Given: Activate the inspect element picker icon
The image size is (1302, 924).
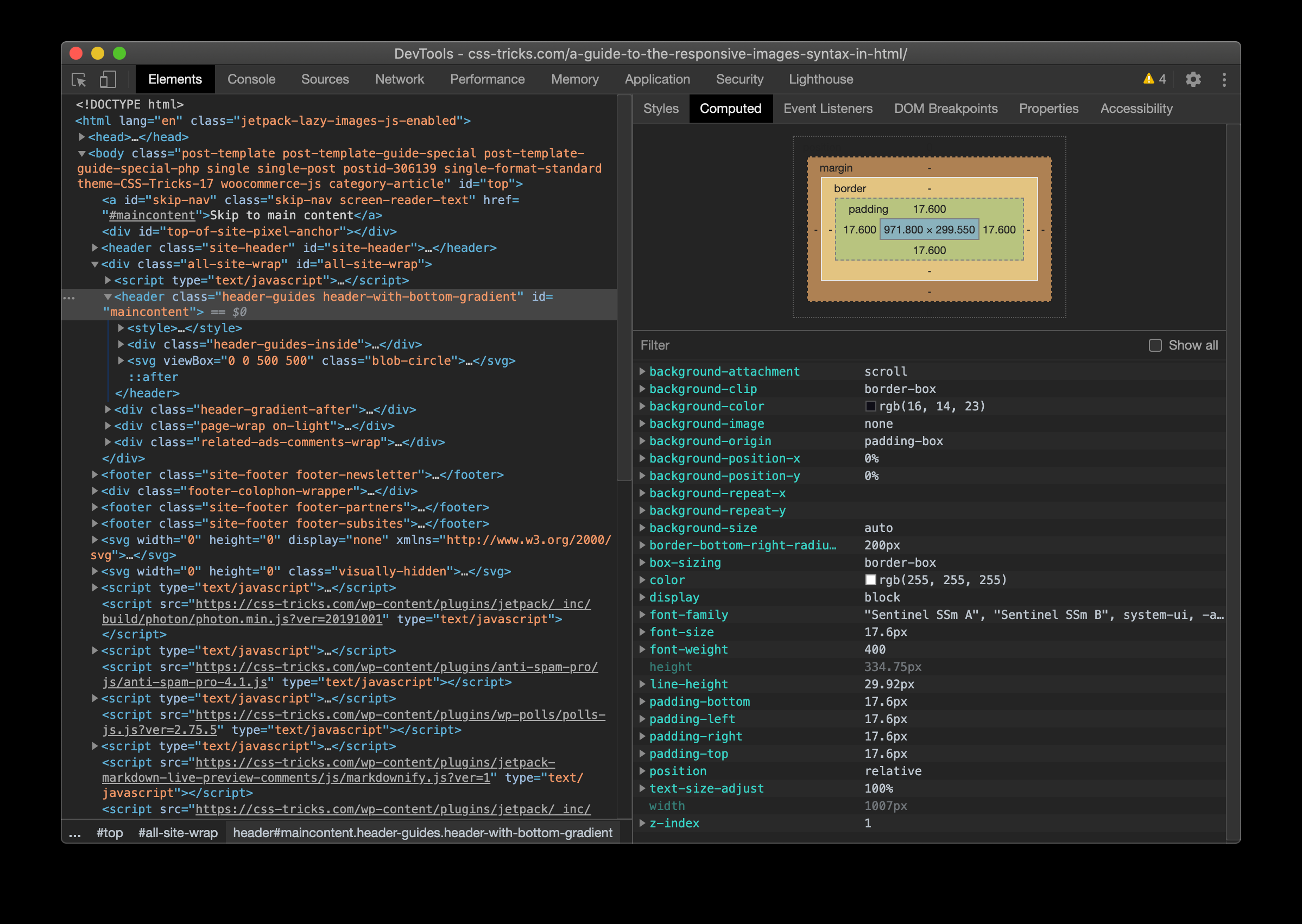Looking at the screenshot, I should coord(79,80).
